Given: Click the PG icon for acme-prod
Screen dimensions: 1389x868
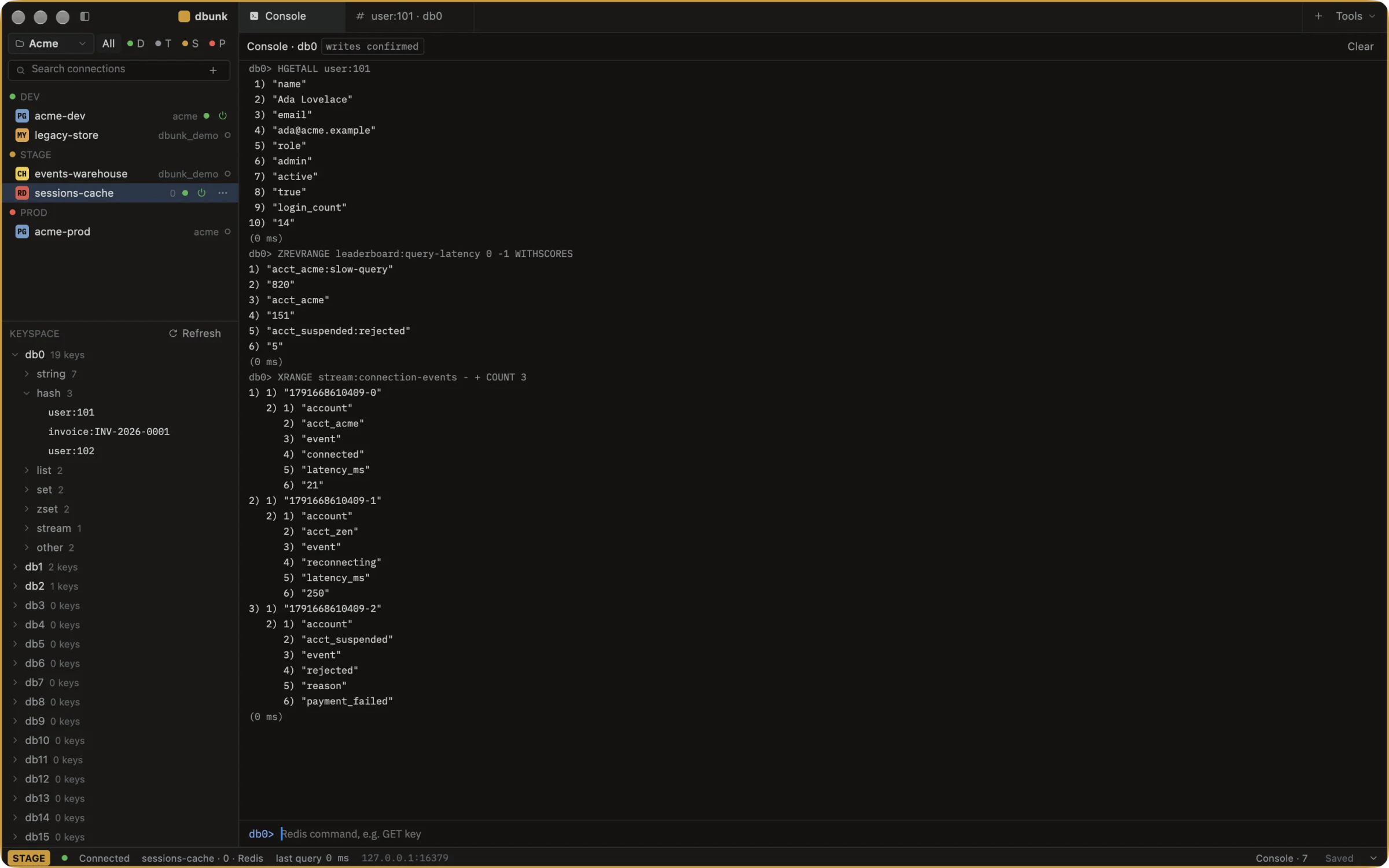Looking at the screenshot, I should click(22, 231).
